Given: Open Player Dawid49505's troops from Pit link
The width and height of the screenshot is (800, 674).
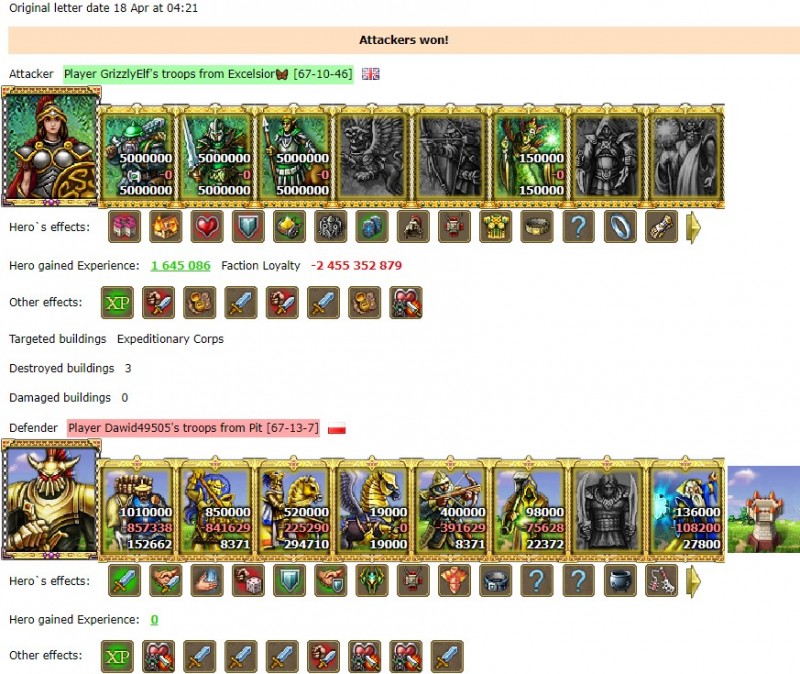Looking at the screenshot, I should point(194,428).
